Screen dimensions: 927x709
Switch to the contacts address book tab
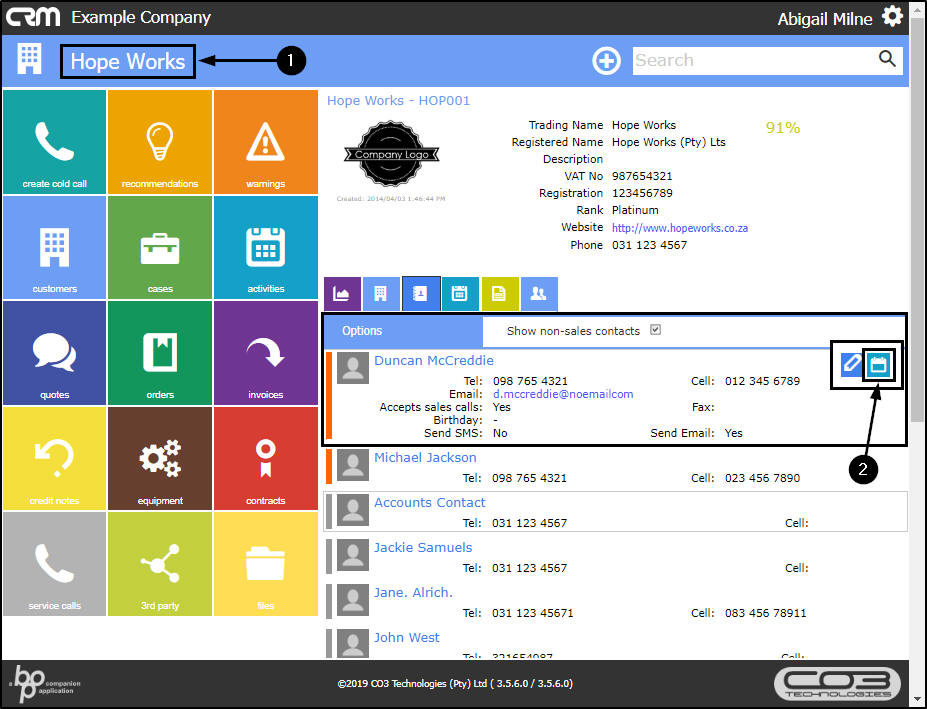pos(420,293)
